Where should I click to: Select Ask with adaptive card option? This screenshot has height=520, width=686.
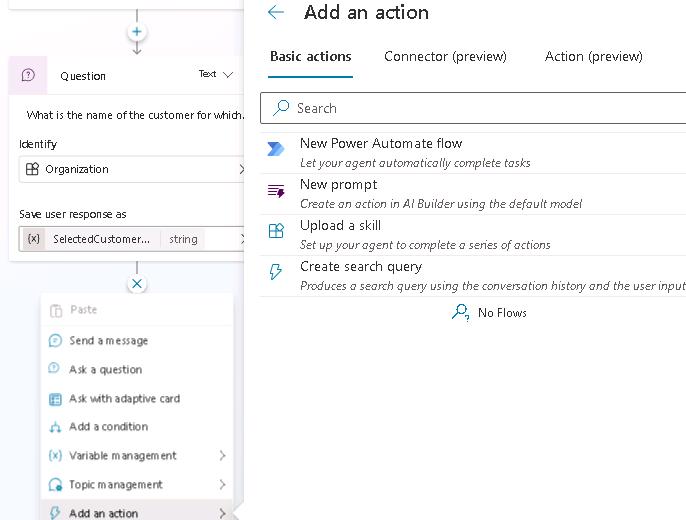pos(124,399)
